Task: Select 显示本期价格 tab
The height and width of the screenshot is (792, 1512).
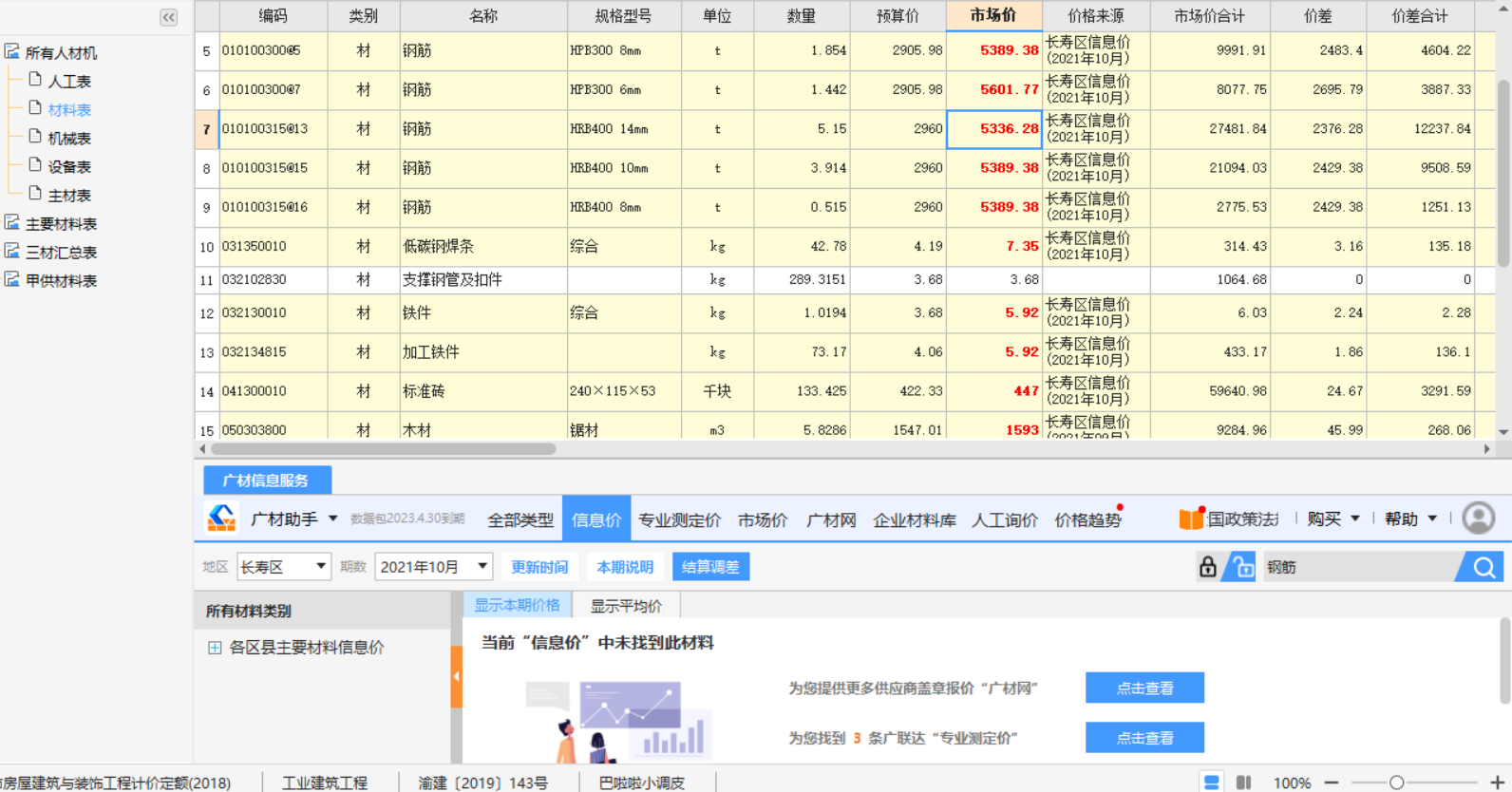Action: (518, 605)
